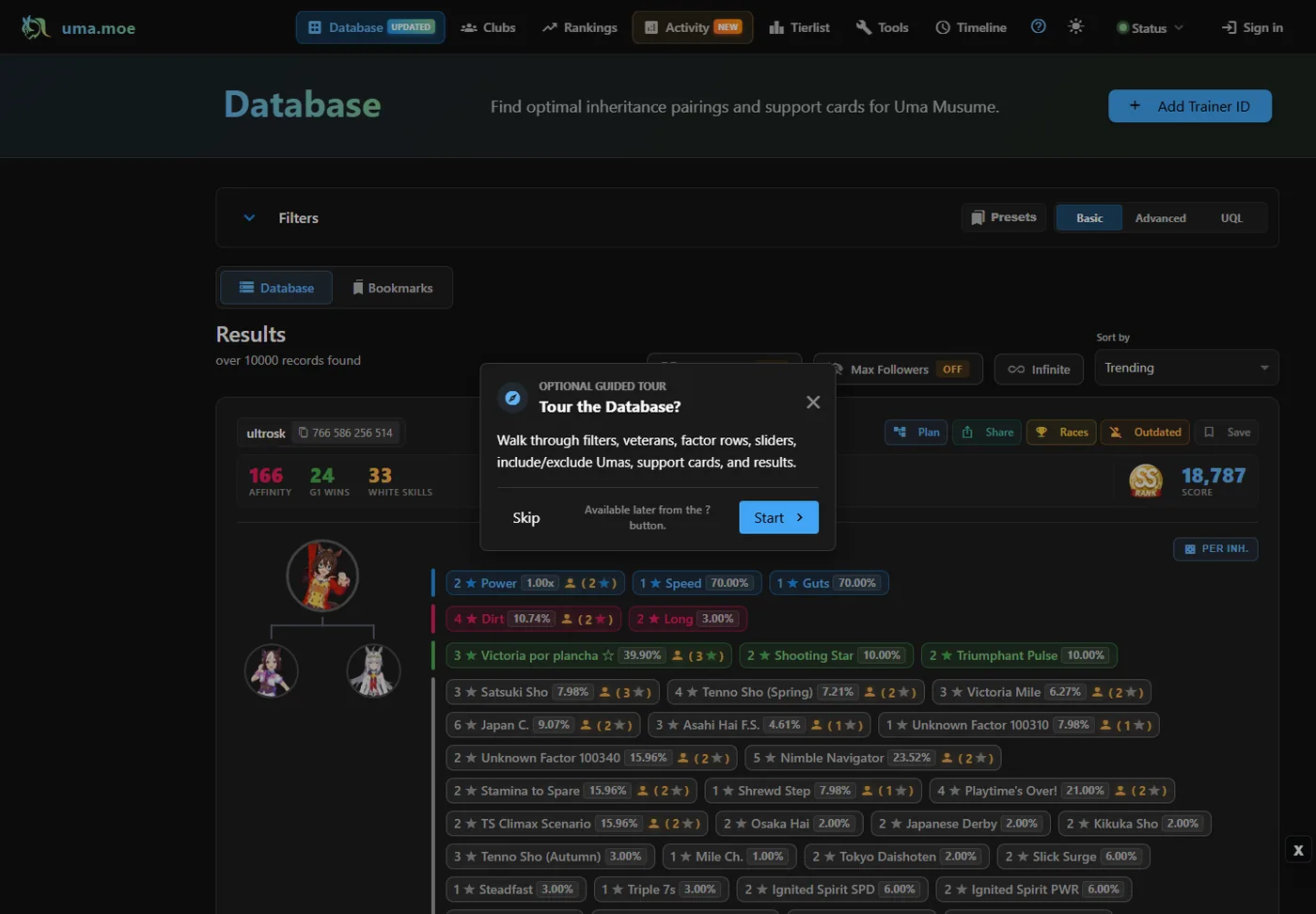Image resolution: width=1316 pixels, height=914 pixels.
Task: Open the Tools menu
Action: coord(882,27)
